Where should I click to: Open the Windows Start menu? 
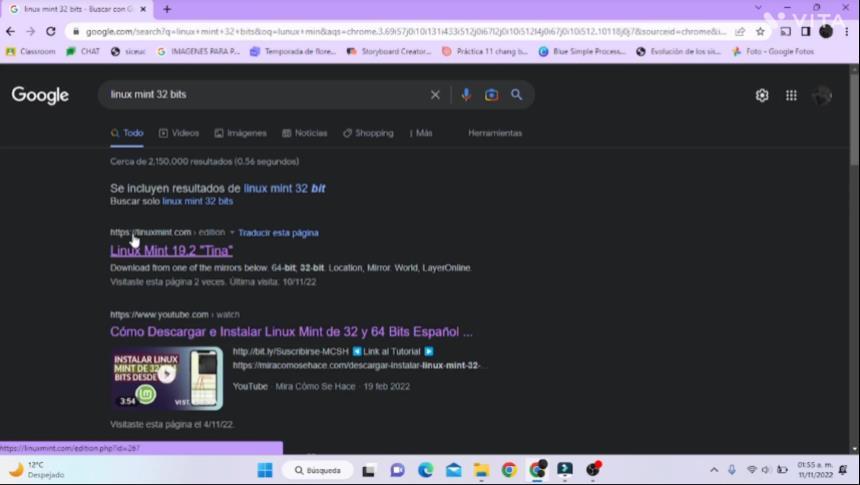pyautogui.click(x=265, y=470)
